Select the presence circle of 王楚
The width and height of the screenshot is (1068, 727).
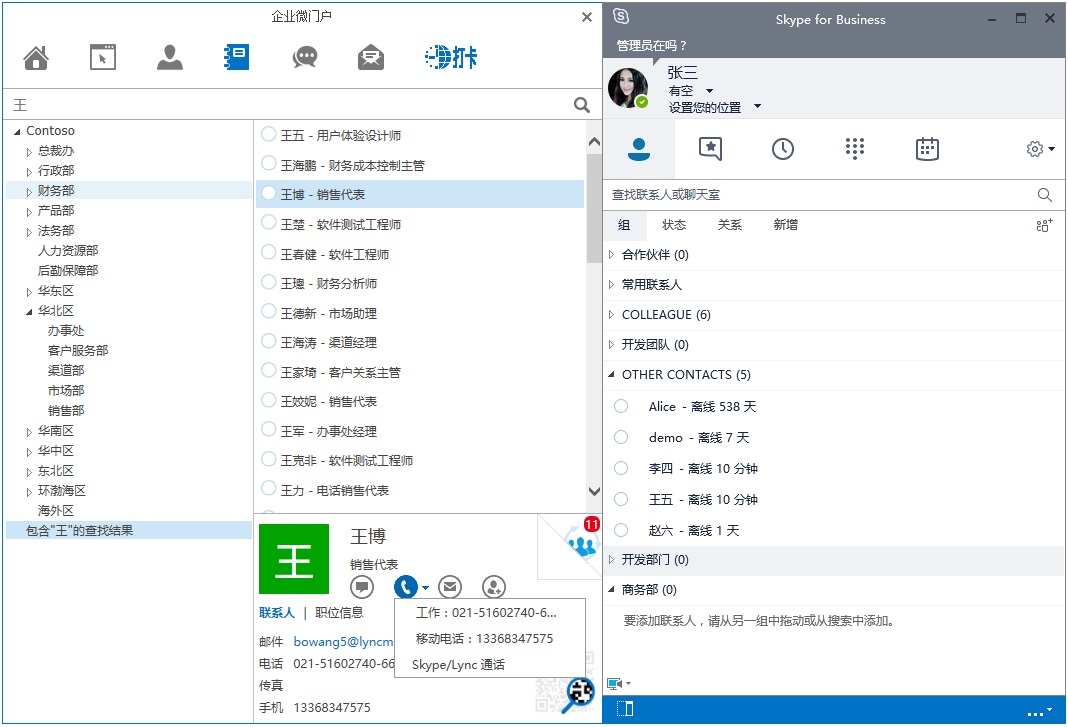coord(268,223)
